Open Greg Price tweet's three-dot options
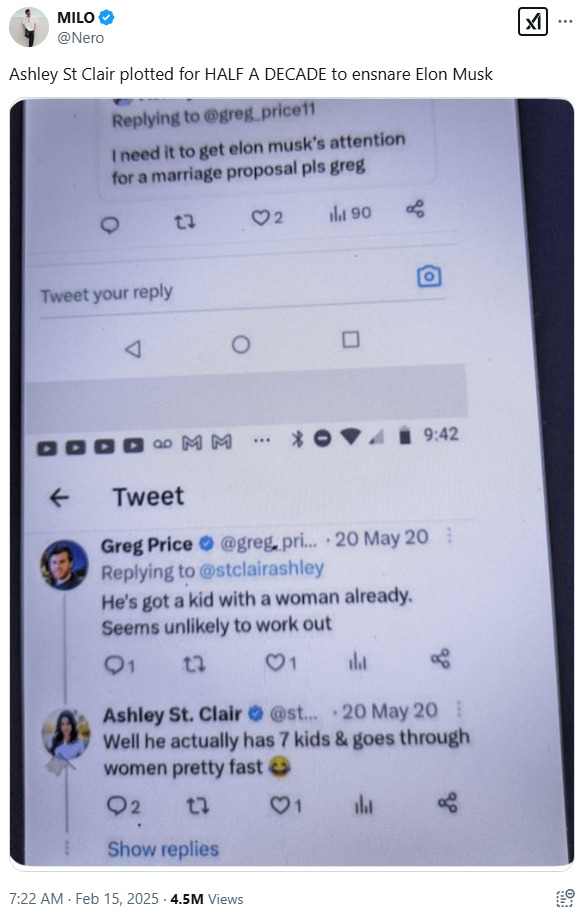Image resolution: width=577 pixels, height=917 pixels. click(449, 535)
